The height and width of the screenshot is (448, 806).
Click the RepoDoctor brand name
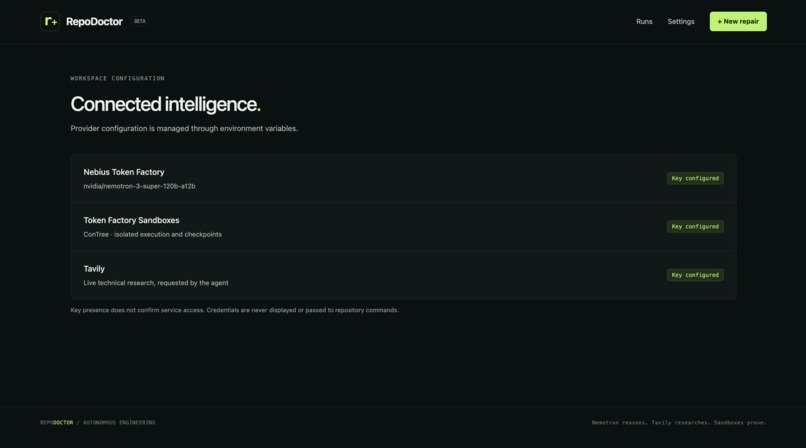(94, 22)
